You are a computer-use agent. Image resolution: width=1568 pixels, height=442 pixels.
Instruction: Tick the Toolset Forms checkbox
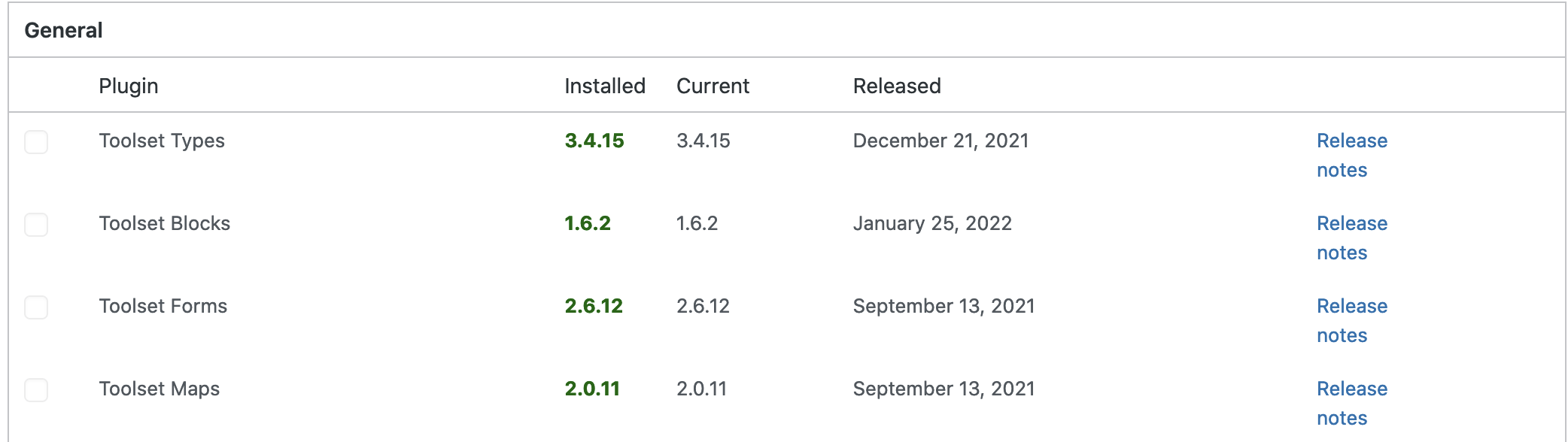[36, 307]
